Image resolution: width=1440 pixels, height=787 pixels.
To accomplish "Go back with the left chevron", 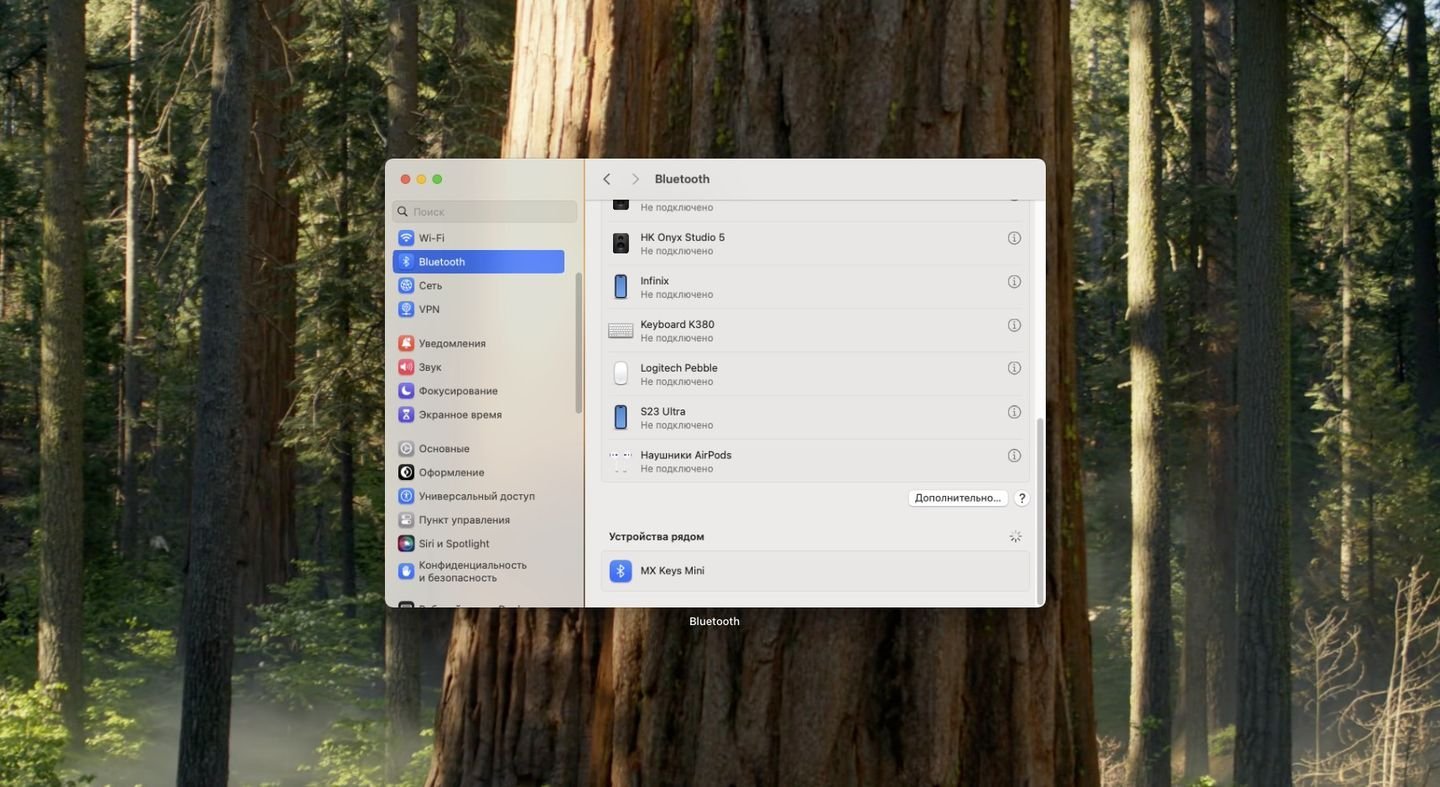I will (607, 179).
